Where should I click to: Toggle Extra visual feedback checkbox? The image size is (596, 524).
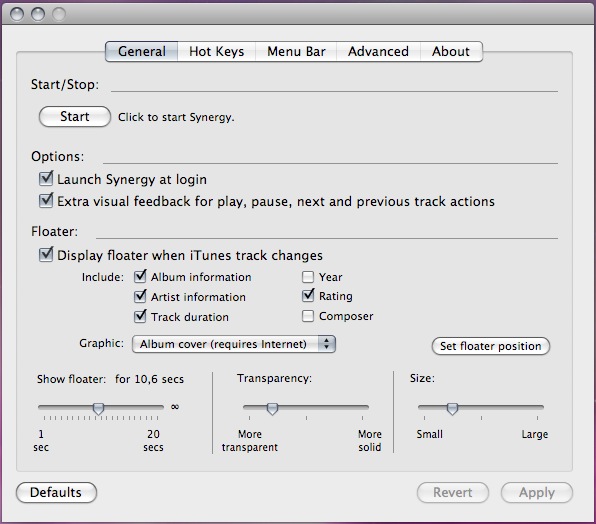[46, 200]
